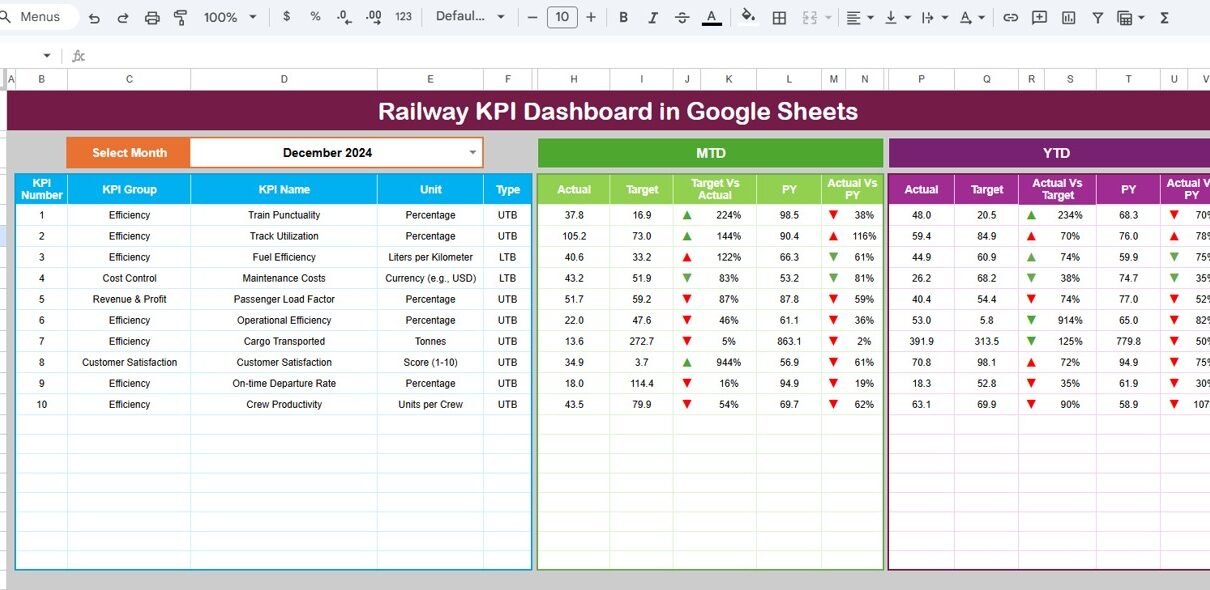Click the Print icon

[152, 18]
